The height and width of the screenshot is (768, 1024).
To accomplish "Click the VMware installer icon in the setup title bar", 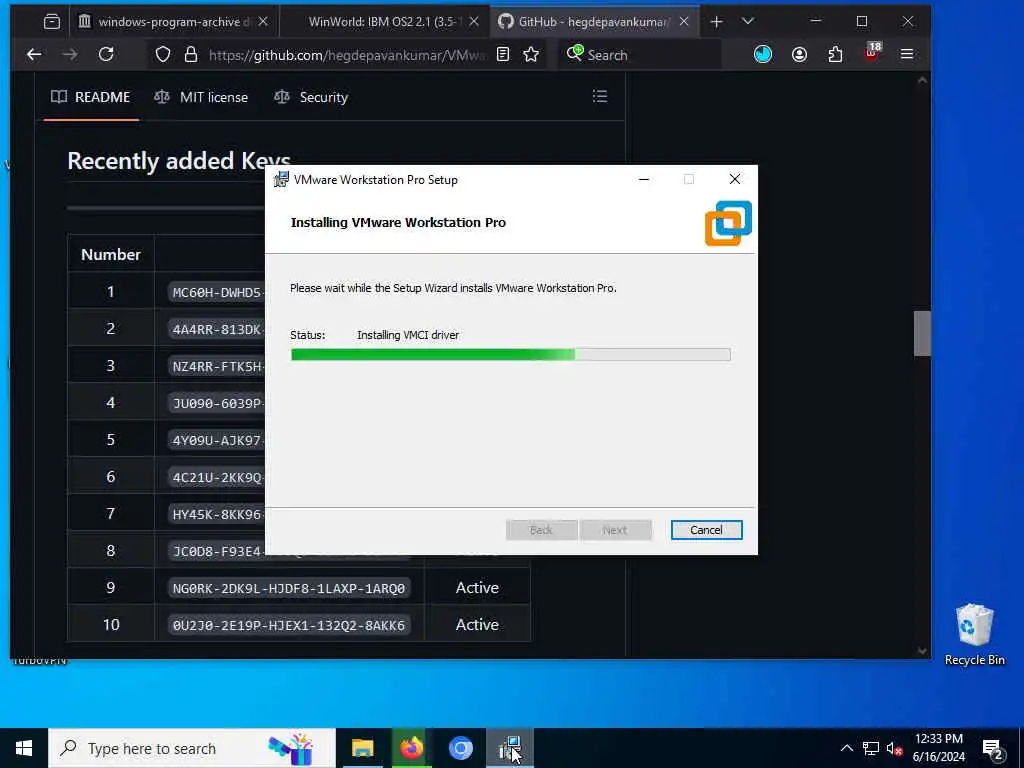I will 281,180.
